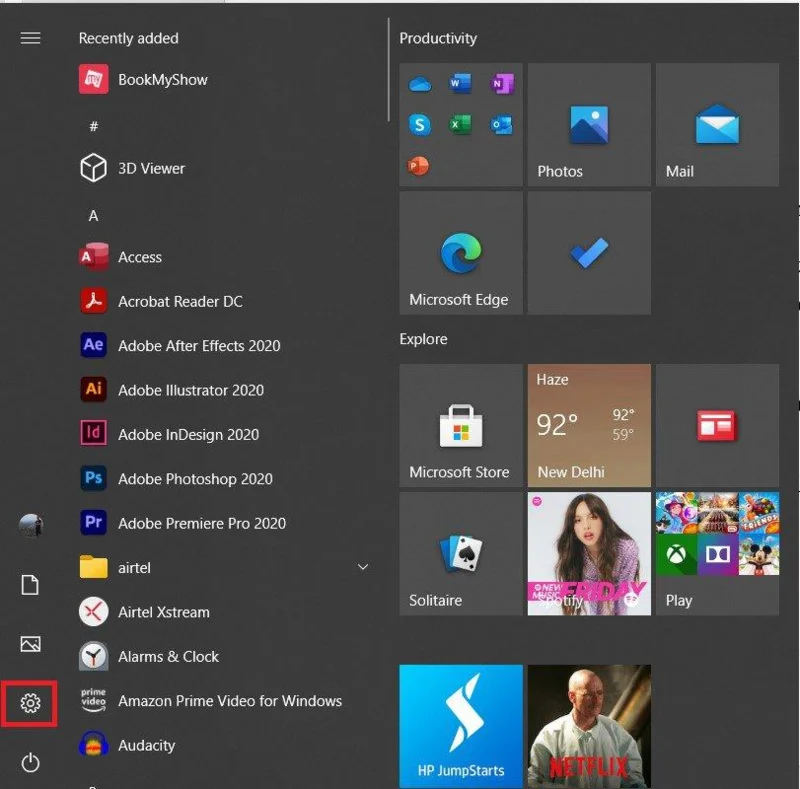Open the hamburger menu at top of Start
The width and height of the screenshot is (800, 789).
coord(30,38)
